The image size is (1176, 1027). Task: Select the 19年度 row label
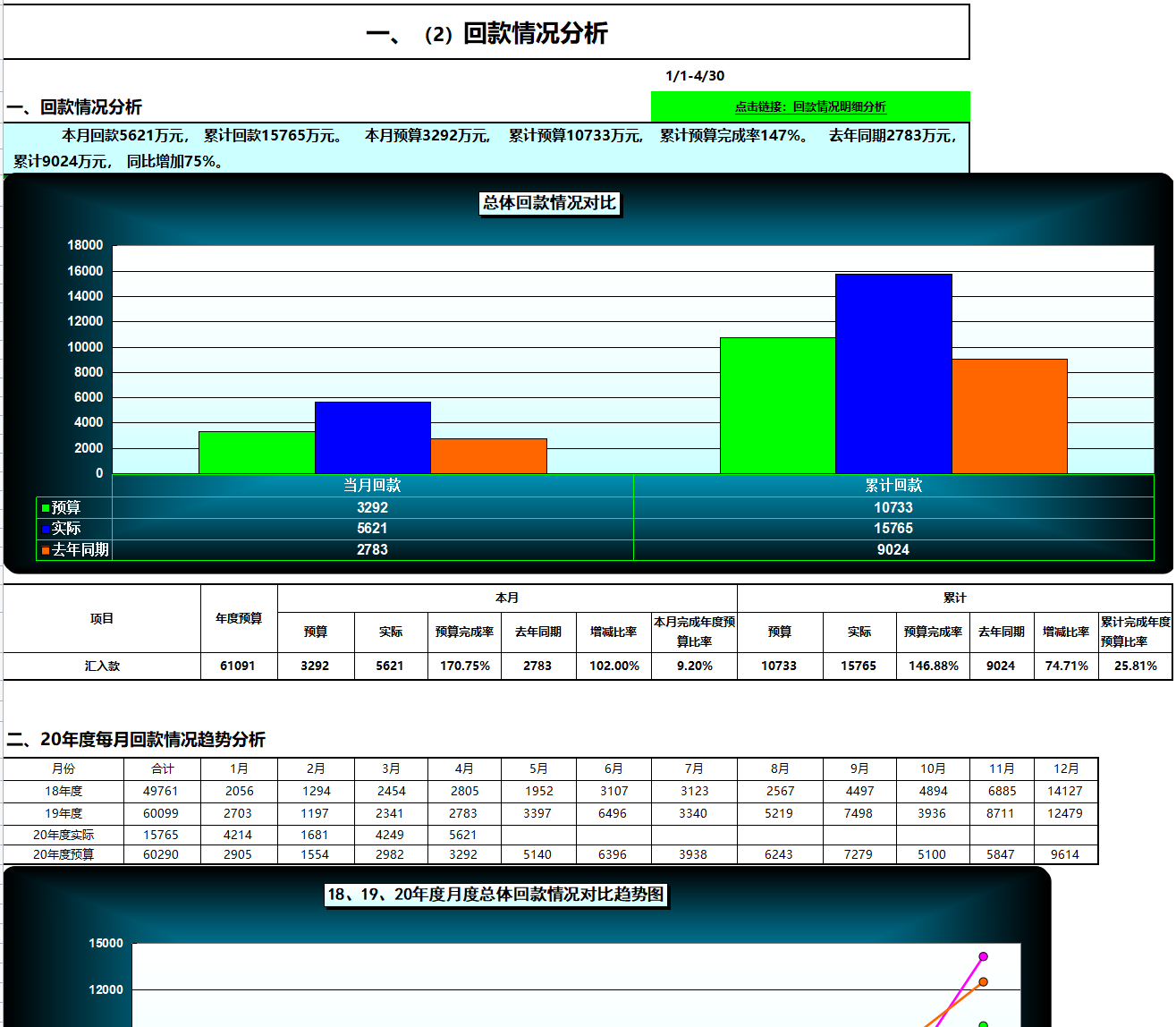[63, 814]
